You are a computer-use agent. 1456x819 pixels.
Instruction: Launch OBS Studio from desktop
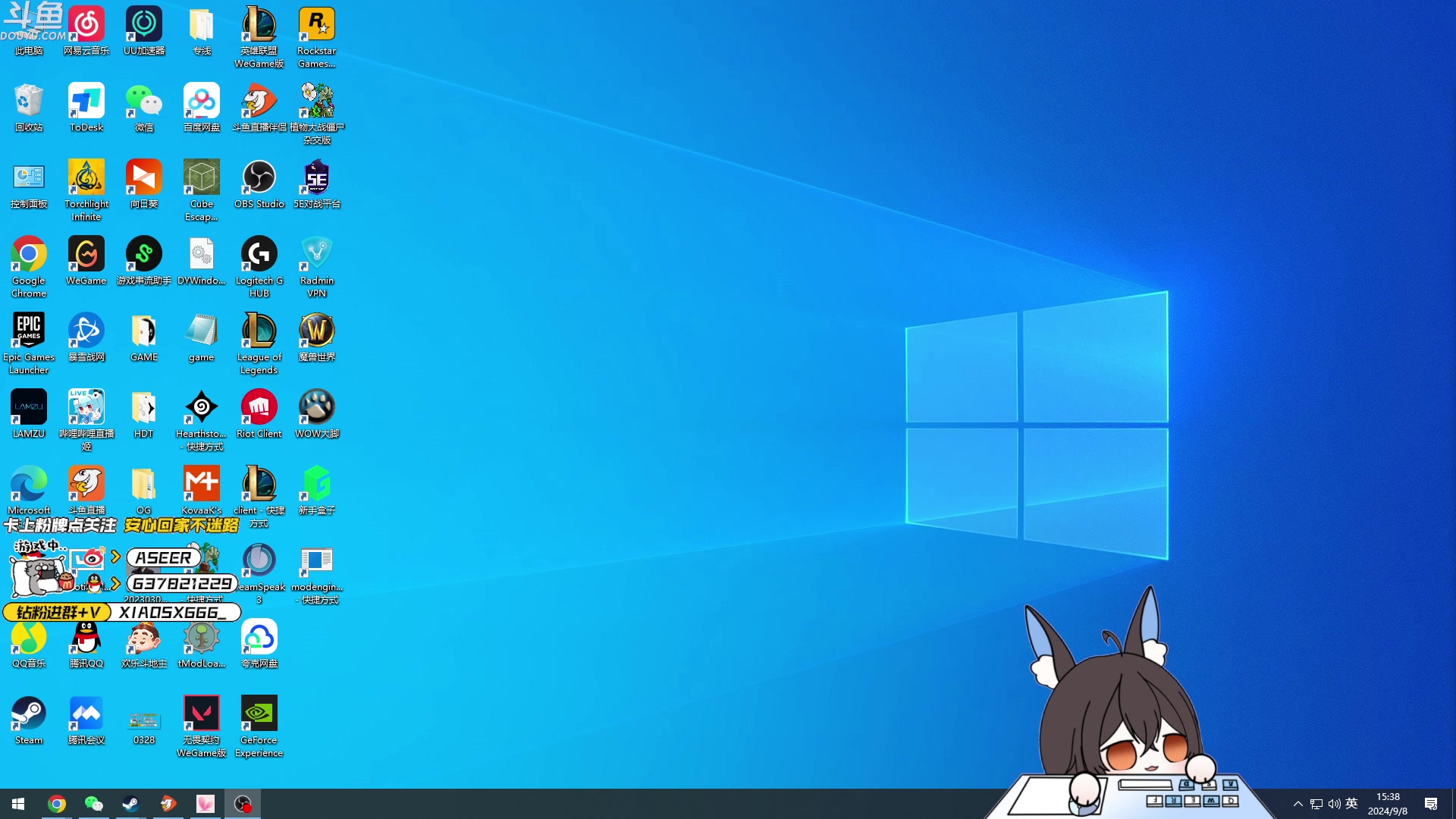pyautogui.click(x=259, y=184)
